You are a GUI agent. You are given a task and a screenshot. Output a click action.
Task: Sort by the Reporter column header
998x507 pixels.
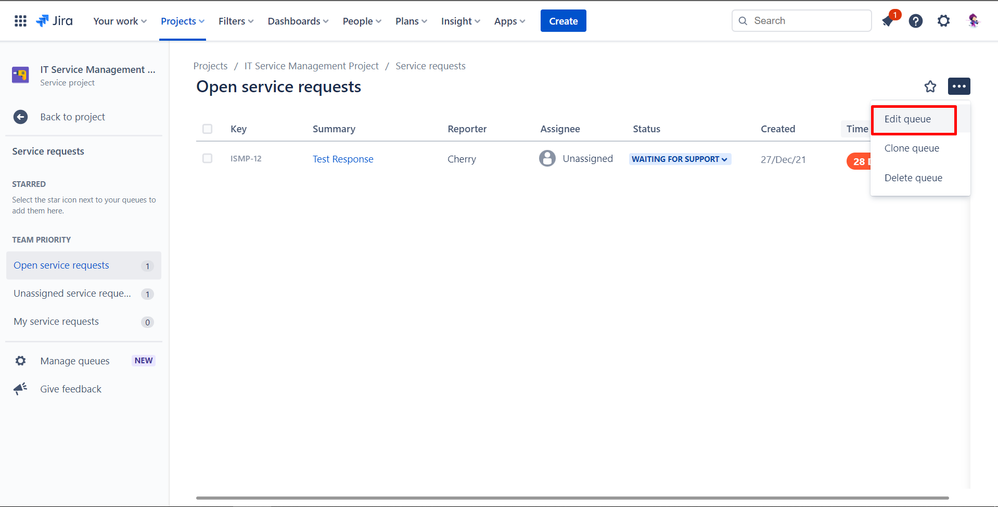(x=467, y=129)
